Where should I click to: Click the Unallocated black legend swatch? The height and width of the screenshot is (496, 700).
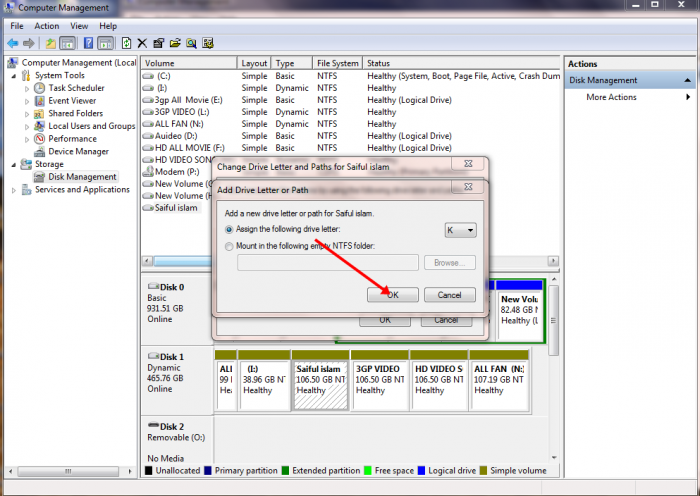point(149,471)
